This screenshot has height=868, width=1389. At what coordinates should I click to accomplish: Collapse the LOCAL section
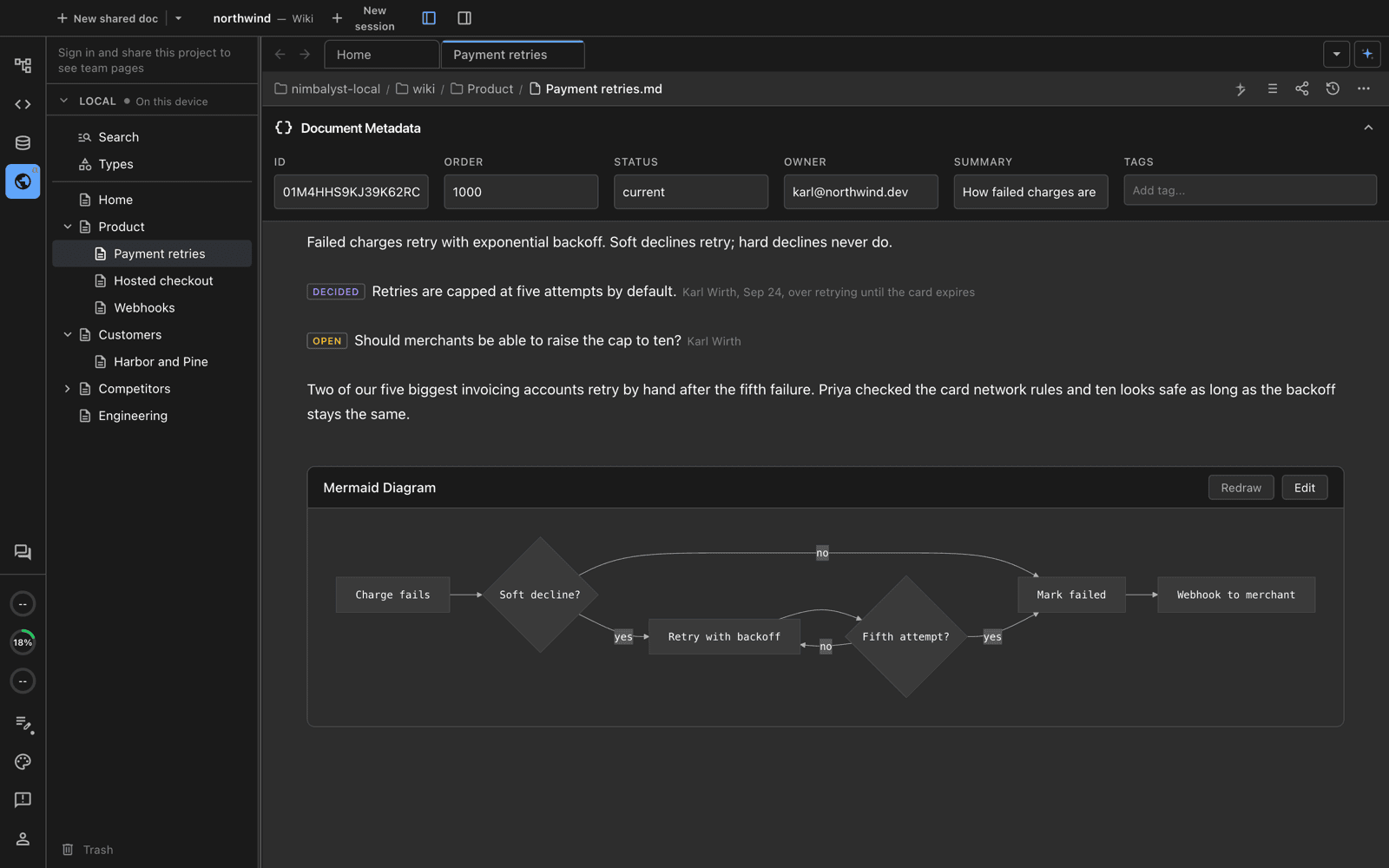click(x=63, y=101)
